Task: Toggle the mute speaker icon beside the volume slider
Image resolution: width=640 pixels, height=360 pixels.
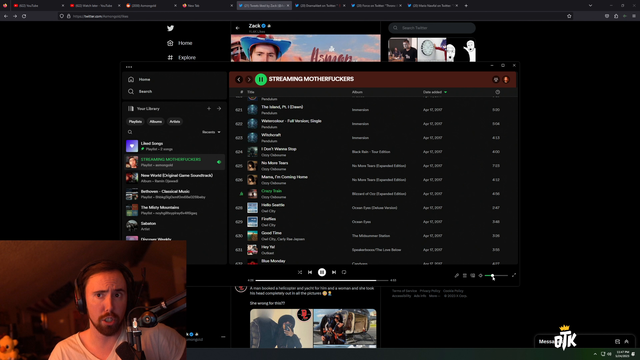Action: pyautogui.click(x=480, y=276)
